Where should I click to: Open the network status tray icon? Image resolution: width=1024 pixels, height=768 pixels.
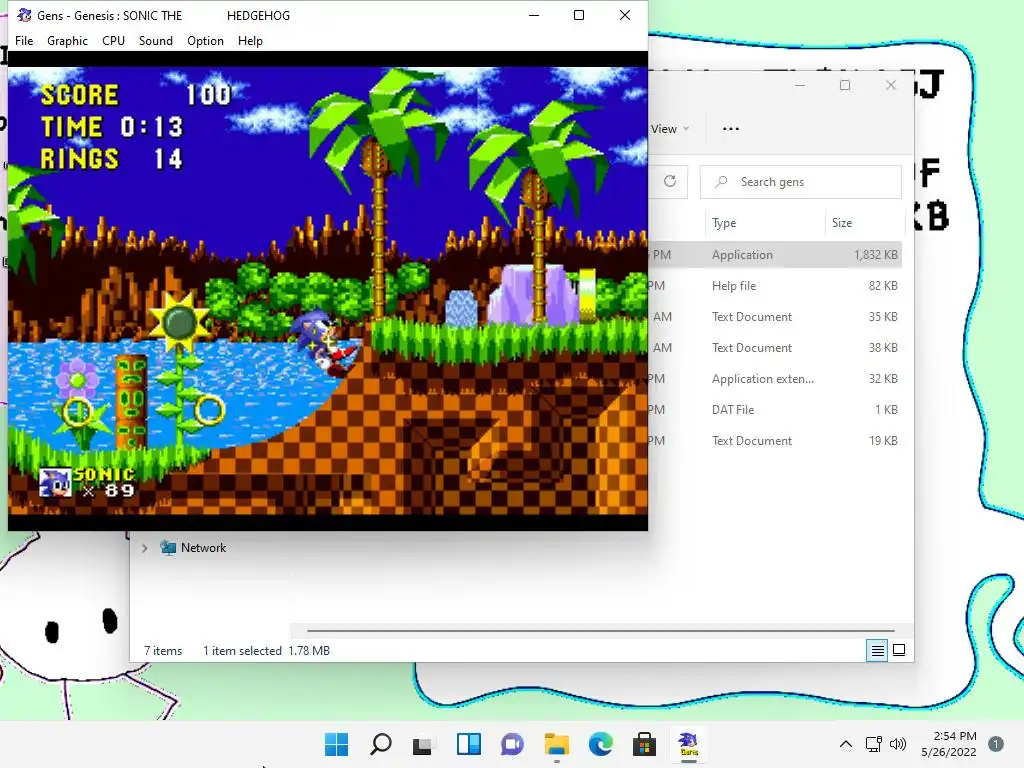click(x=874, y=744)
